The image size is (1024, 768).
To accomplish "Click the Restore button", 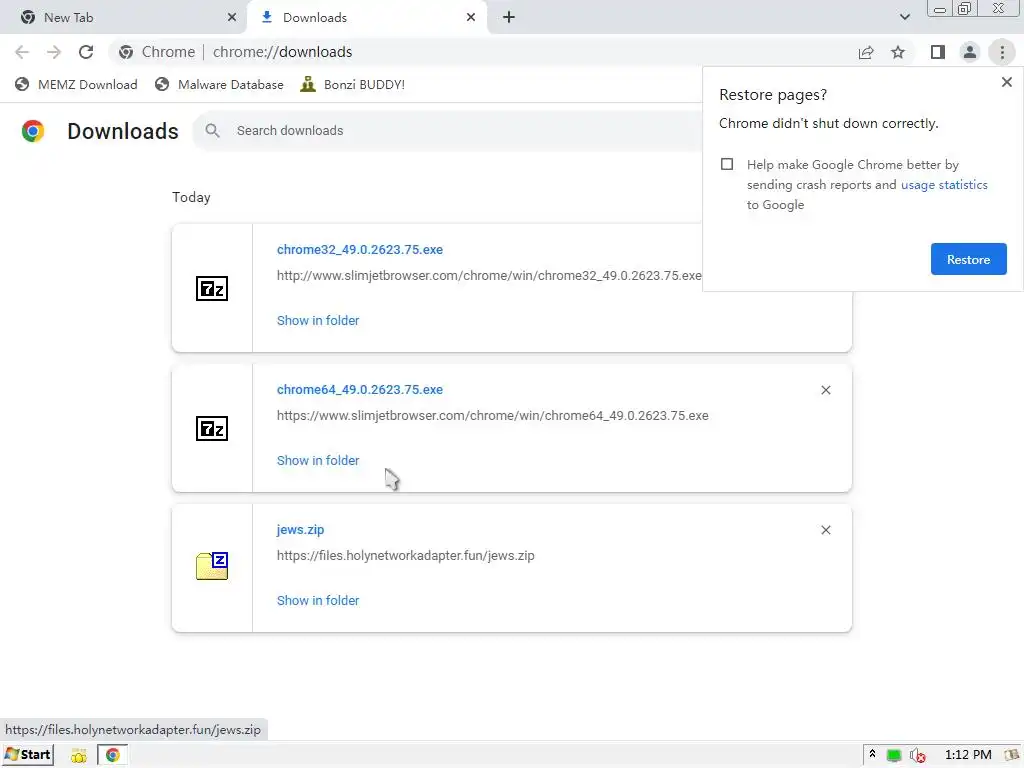I will pos(968,259).
